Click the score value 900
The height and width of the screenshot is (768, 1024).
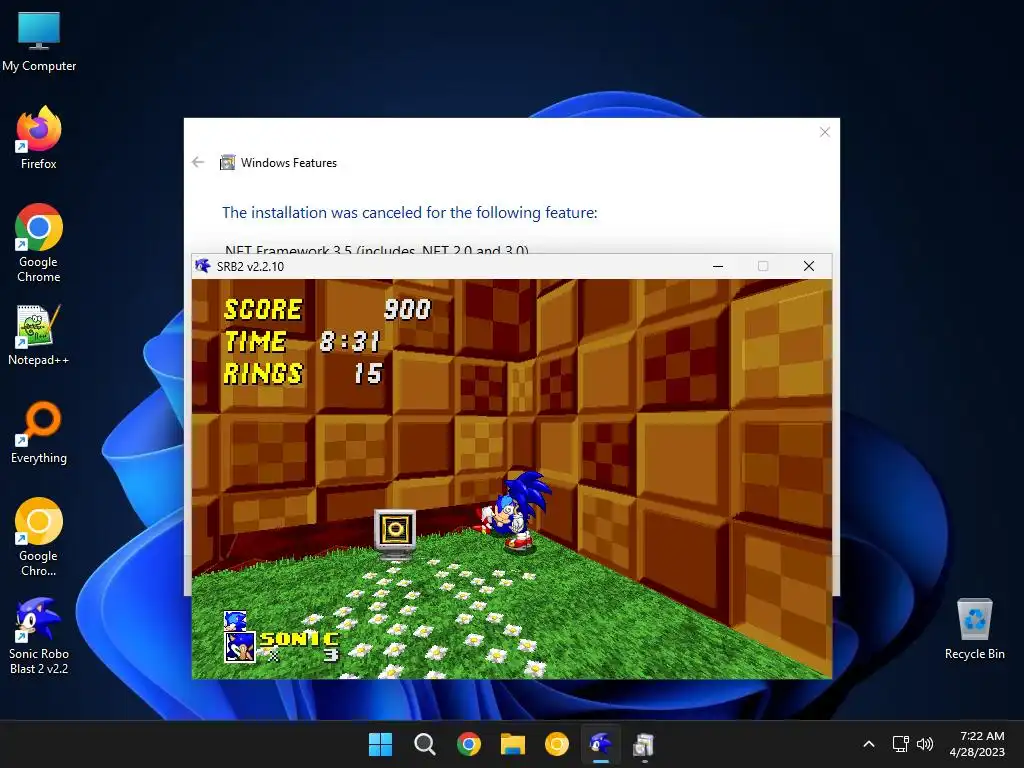[x=408, y=310]
